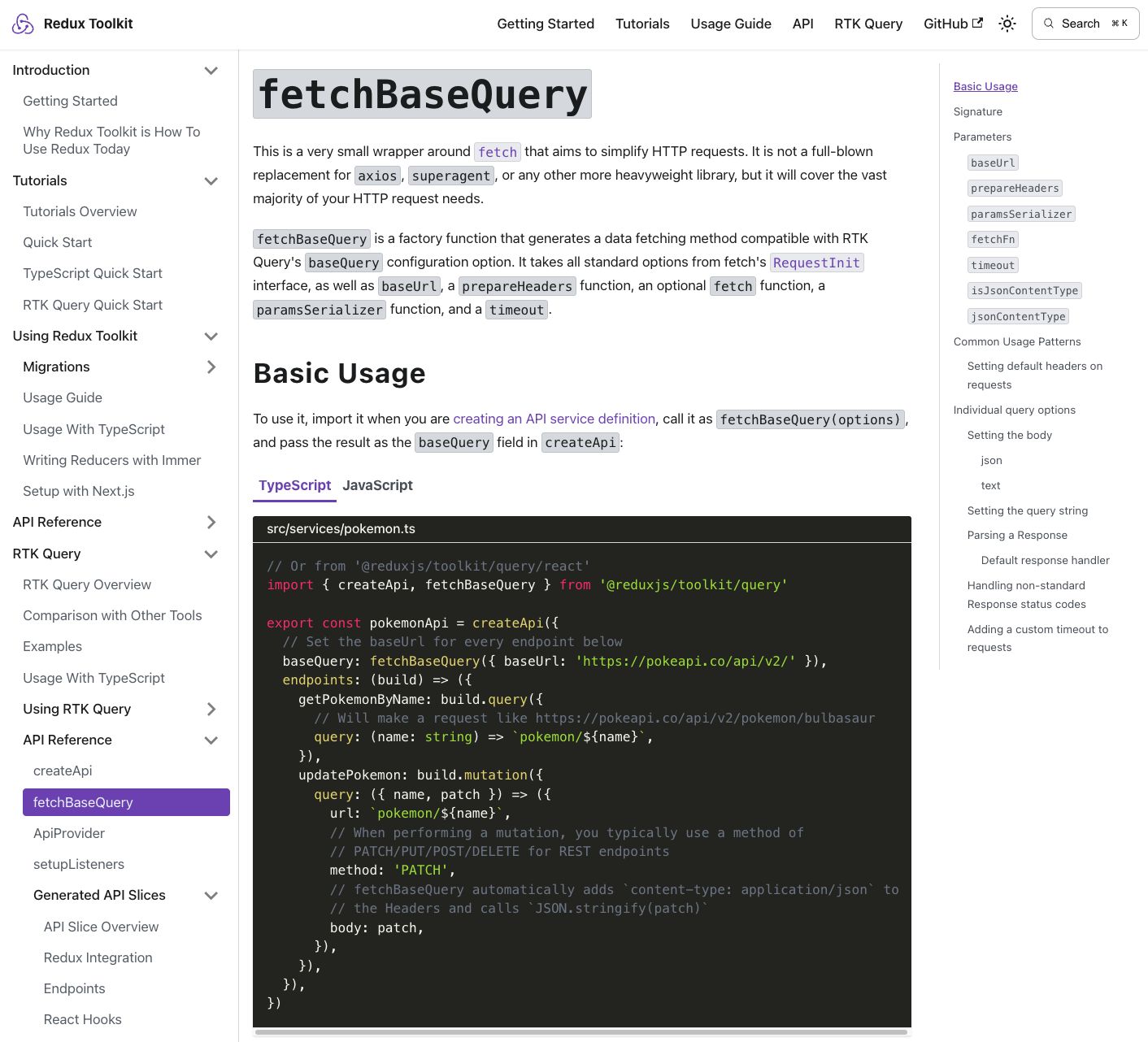Jump to Basic Usage in table of contents
The image size is (1148, 1042).
[985, 86]
